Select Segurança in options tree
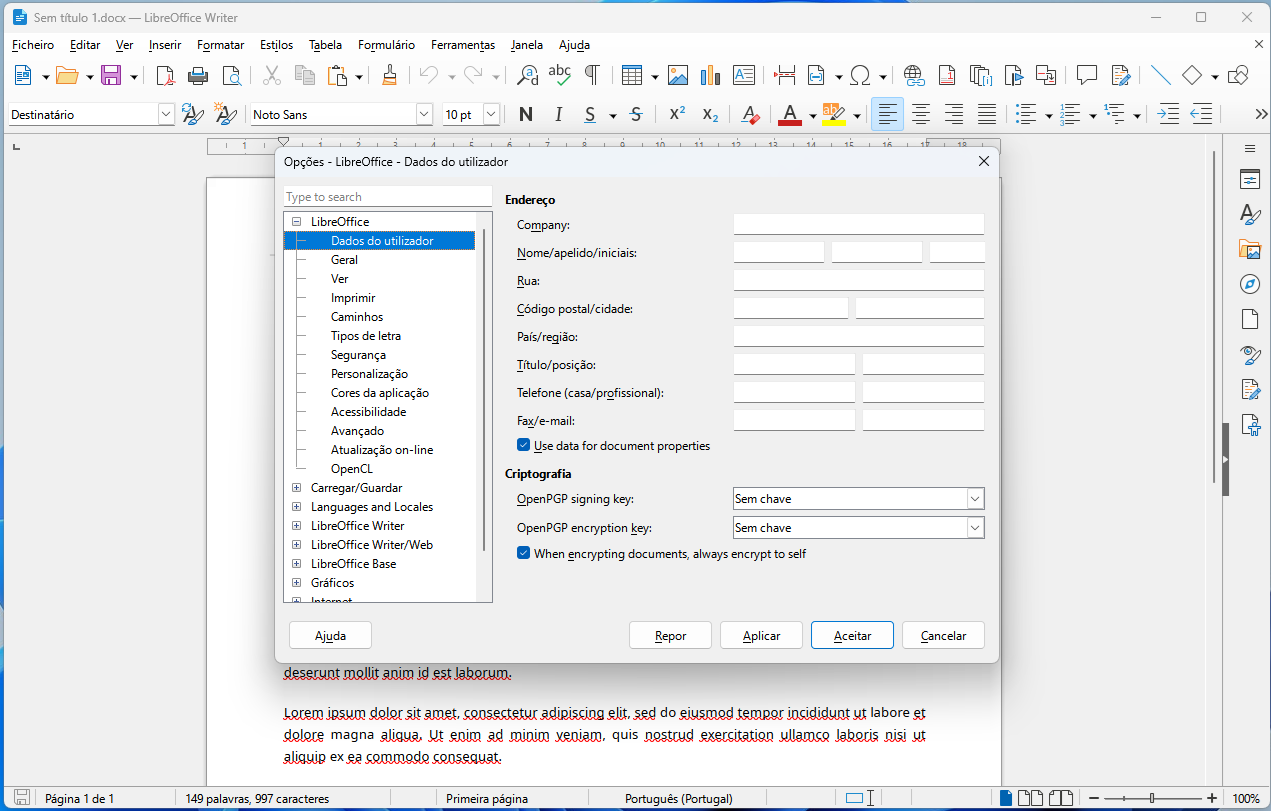Screen dimensions: 1271x811 pyautogui.click(x=358, y=355)
